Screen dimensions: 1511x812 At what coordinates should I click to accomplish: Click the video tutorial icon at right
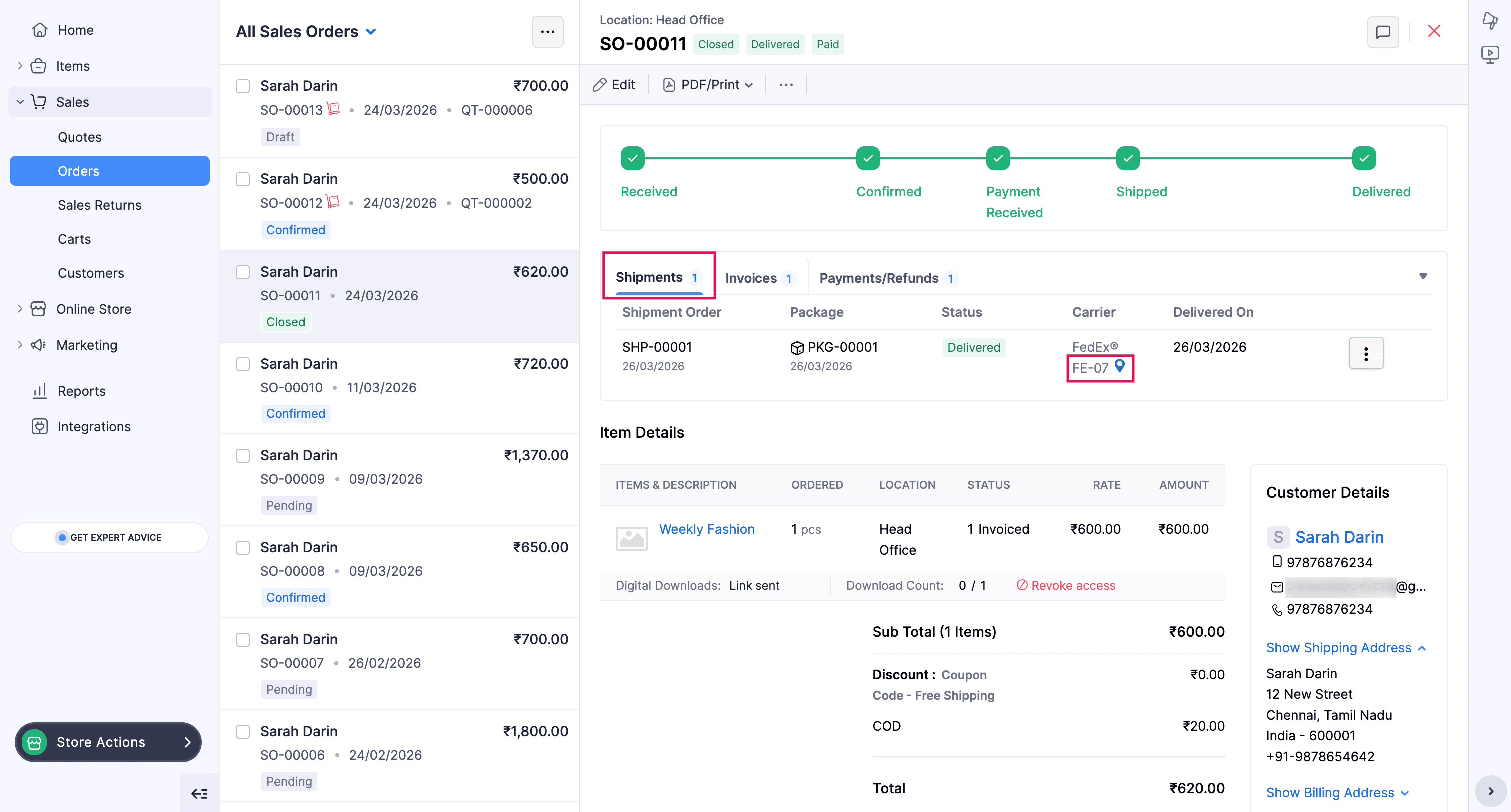point(1490,55)
